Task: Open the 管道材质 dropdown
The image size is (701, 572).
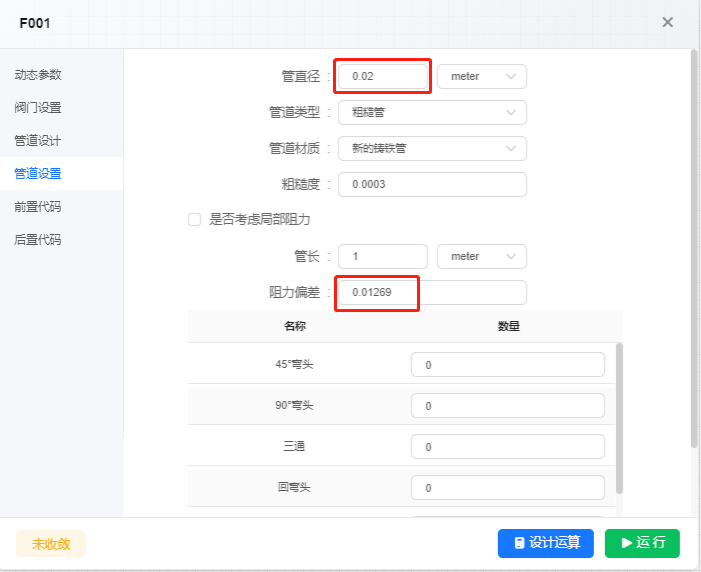Action: (432, 148)
